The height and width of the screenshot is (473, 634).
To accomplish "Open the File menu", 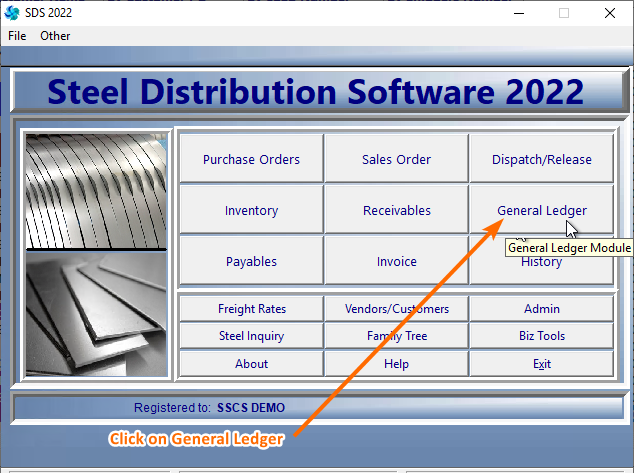I will (x=17, y=36).
